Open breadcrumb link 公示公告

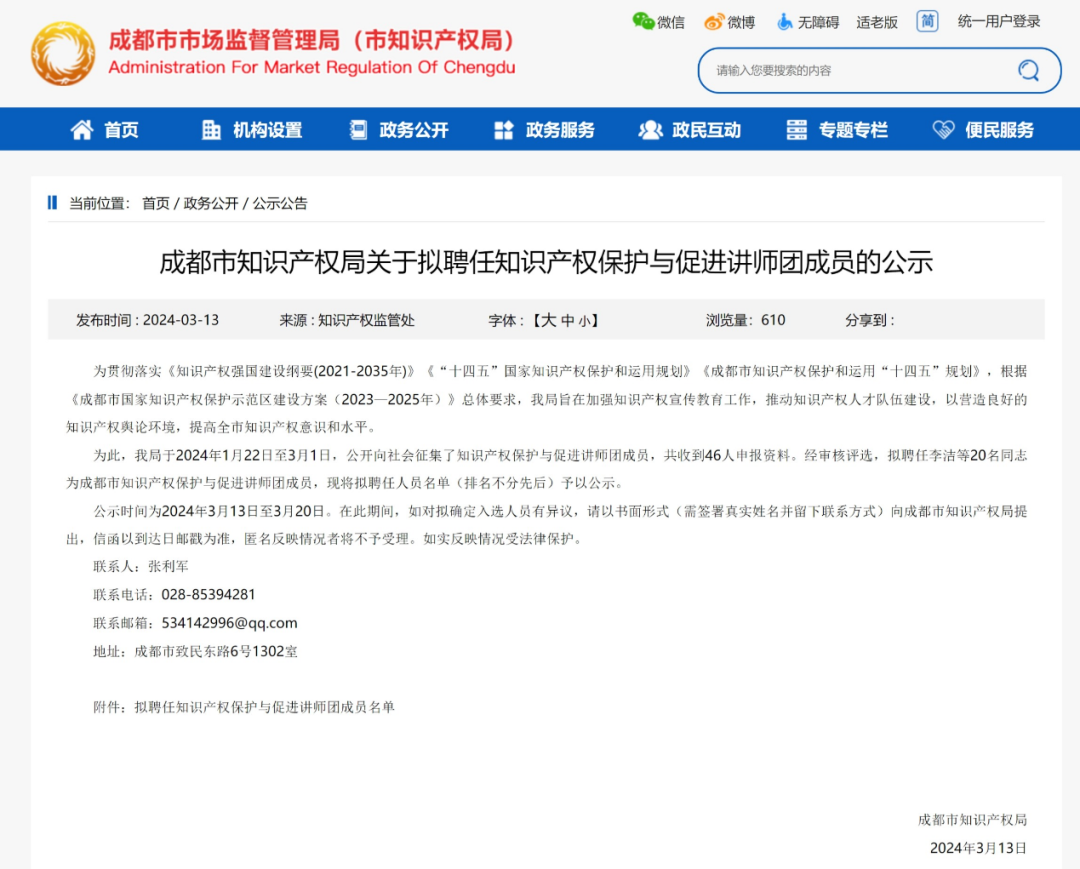(x=283, y=203)
